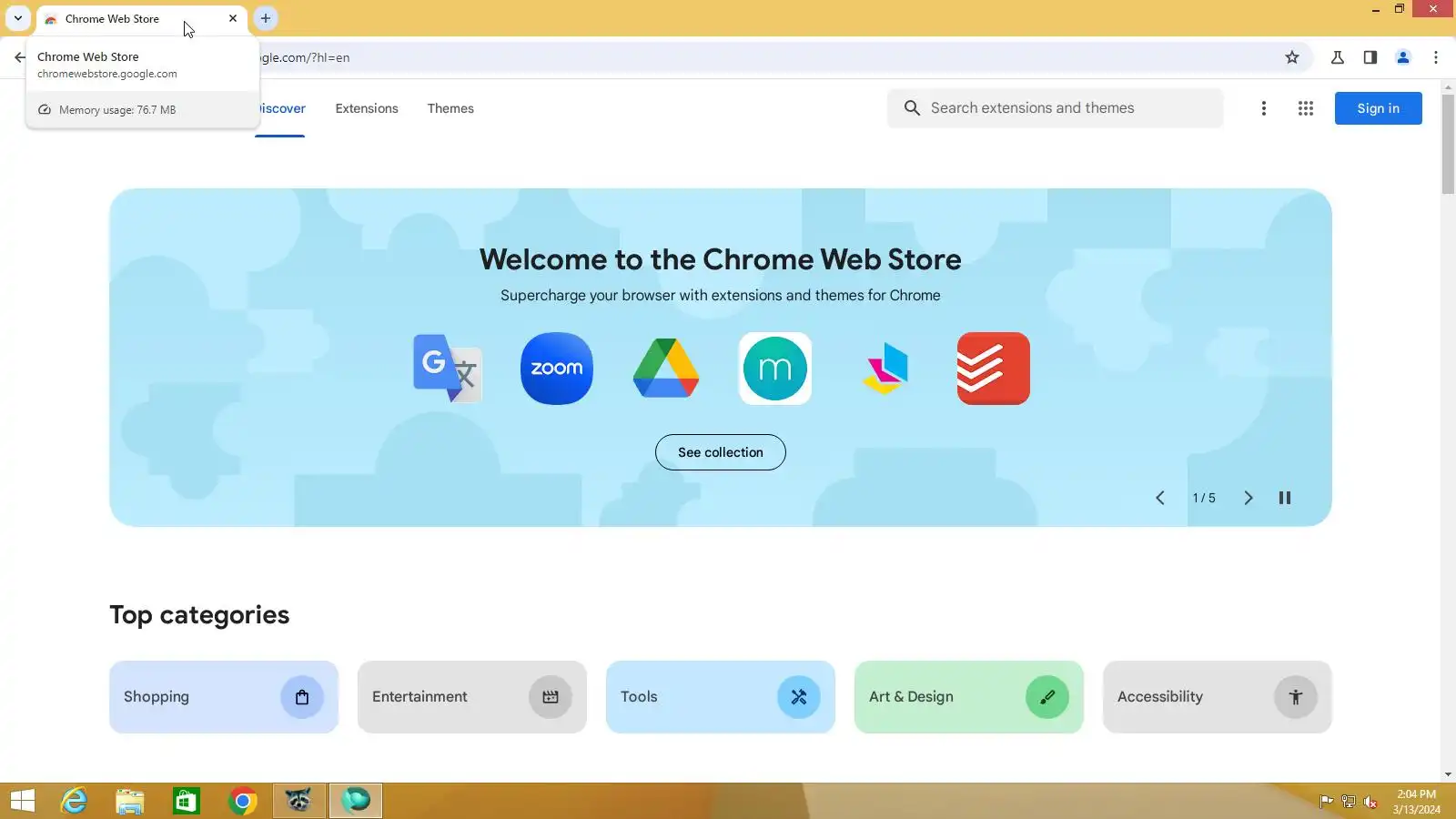Launch Internet Explorer from the taskbar
The height and width of the screenshot is (819, 1456).
coord(74,801)
